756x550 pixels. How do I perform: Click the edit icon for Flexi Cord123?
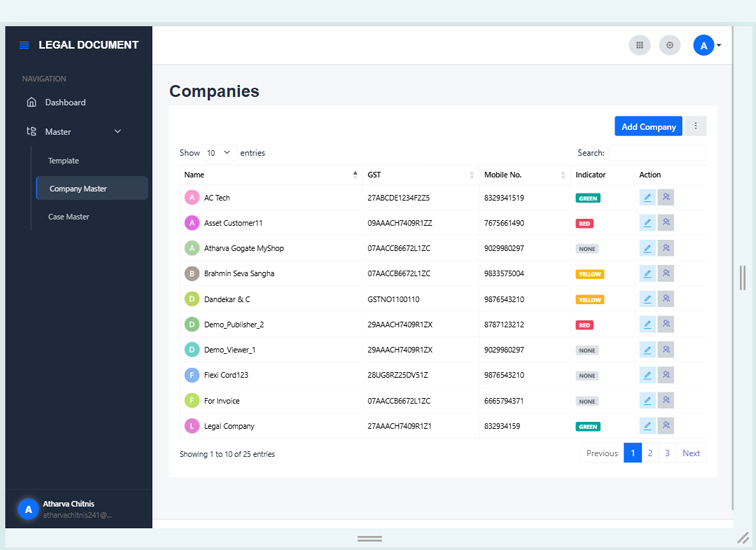coord(647,375)
